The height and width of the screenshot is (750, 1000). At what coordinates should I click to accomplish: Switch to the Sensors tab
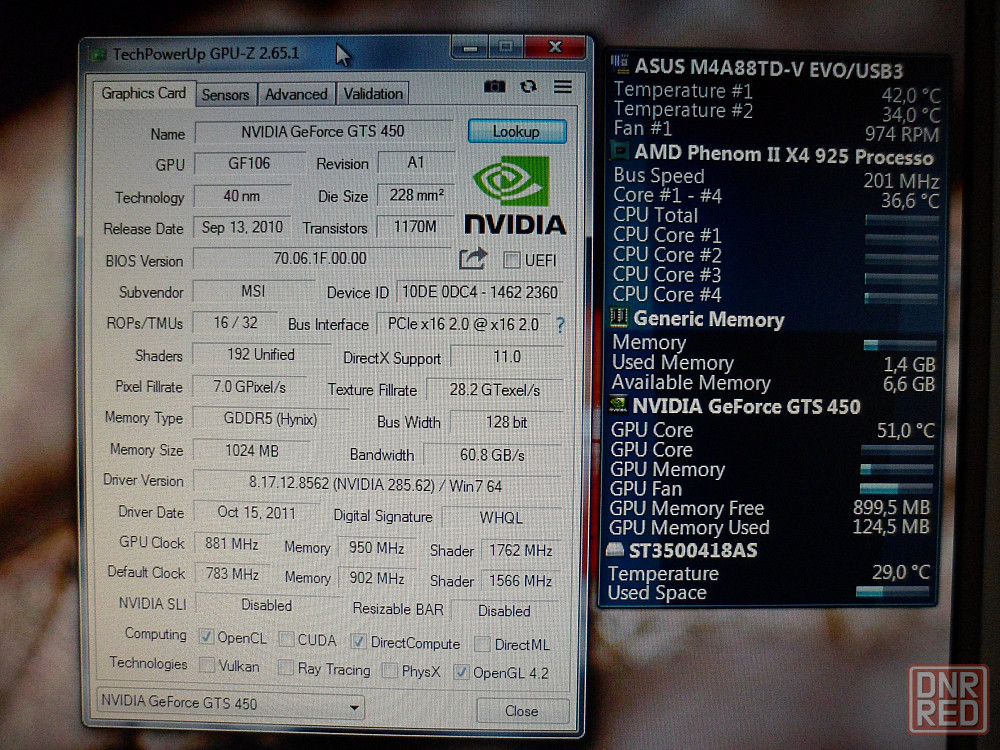225,95
